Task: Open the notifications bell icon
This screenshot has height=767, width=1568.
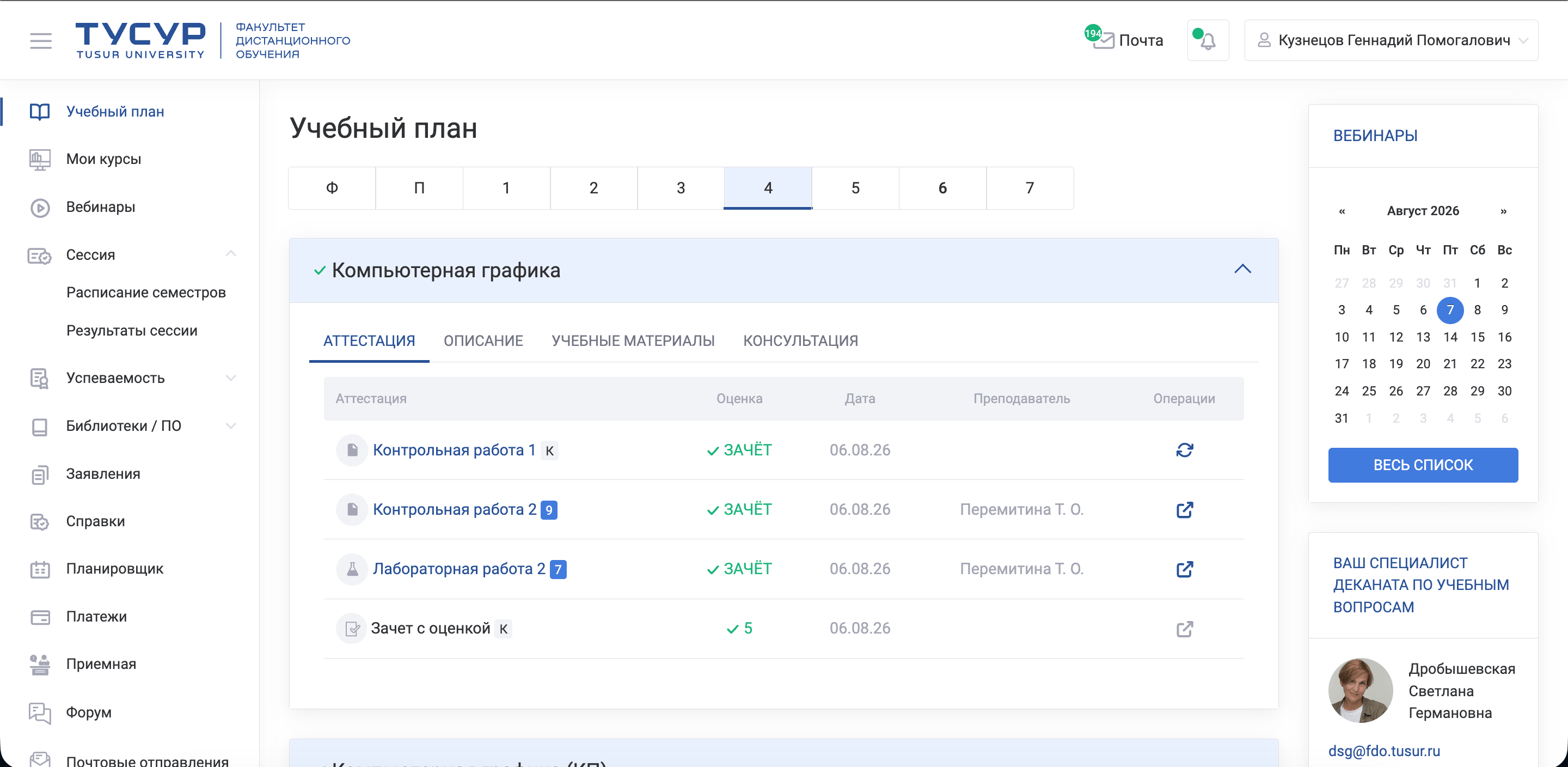Action: tap(1208, 40)
